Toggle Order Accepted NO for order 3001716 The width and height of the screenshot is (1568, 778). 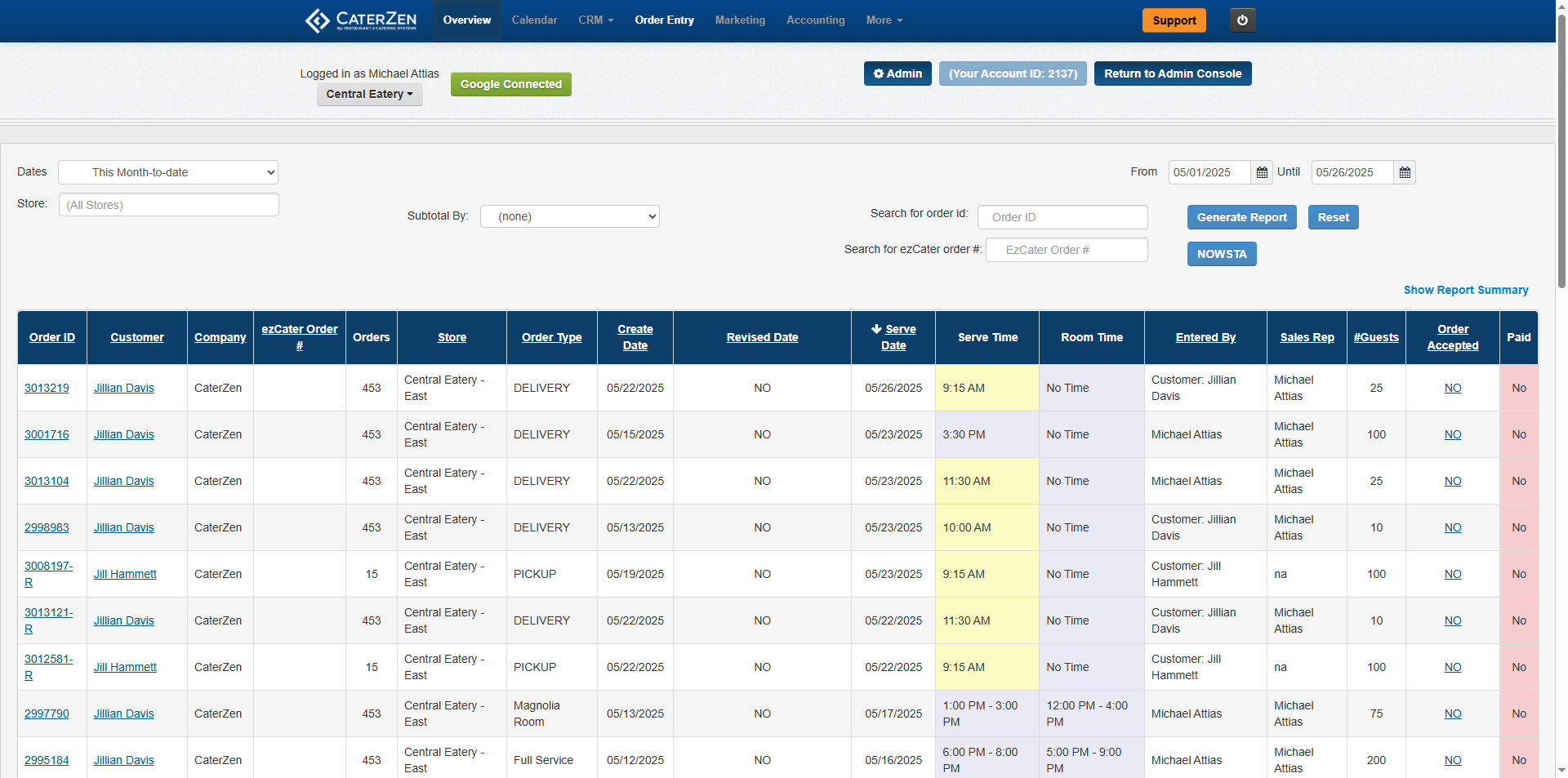tap(1452, 434)
